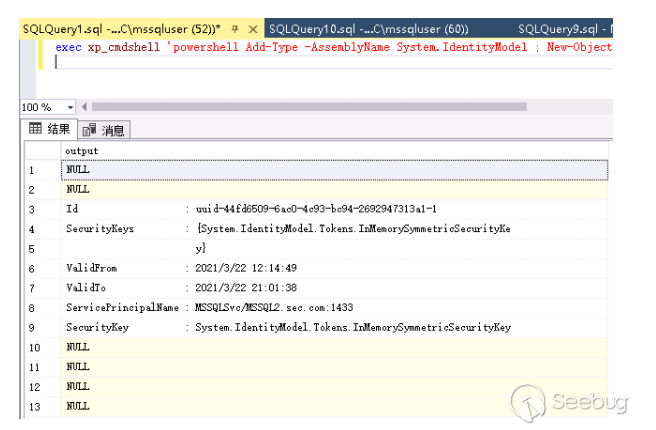
Task: Select the 结果 results tab
Action: pos(49,129)
